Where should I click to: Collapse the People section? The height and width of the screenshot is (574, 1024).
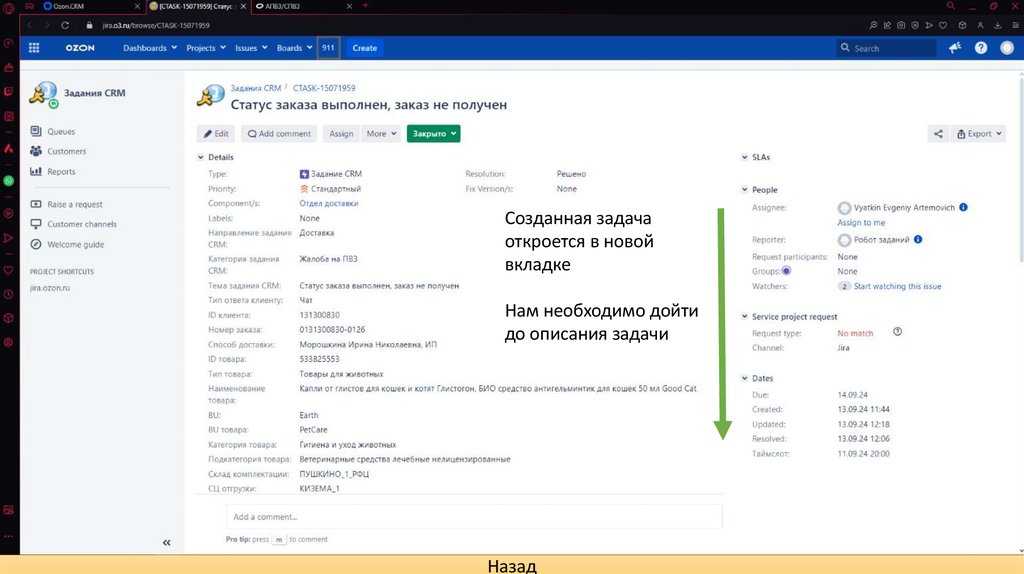click(x=744, y=190)
